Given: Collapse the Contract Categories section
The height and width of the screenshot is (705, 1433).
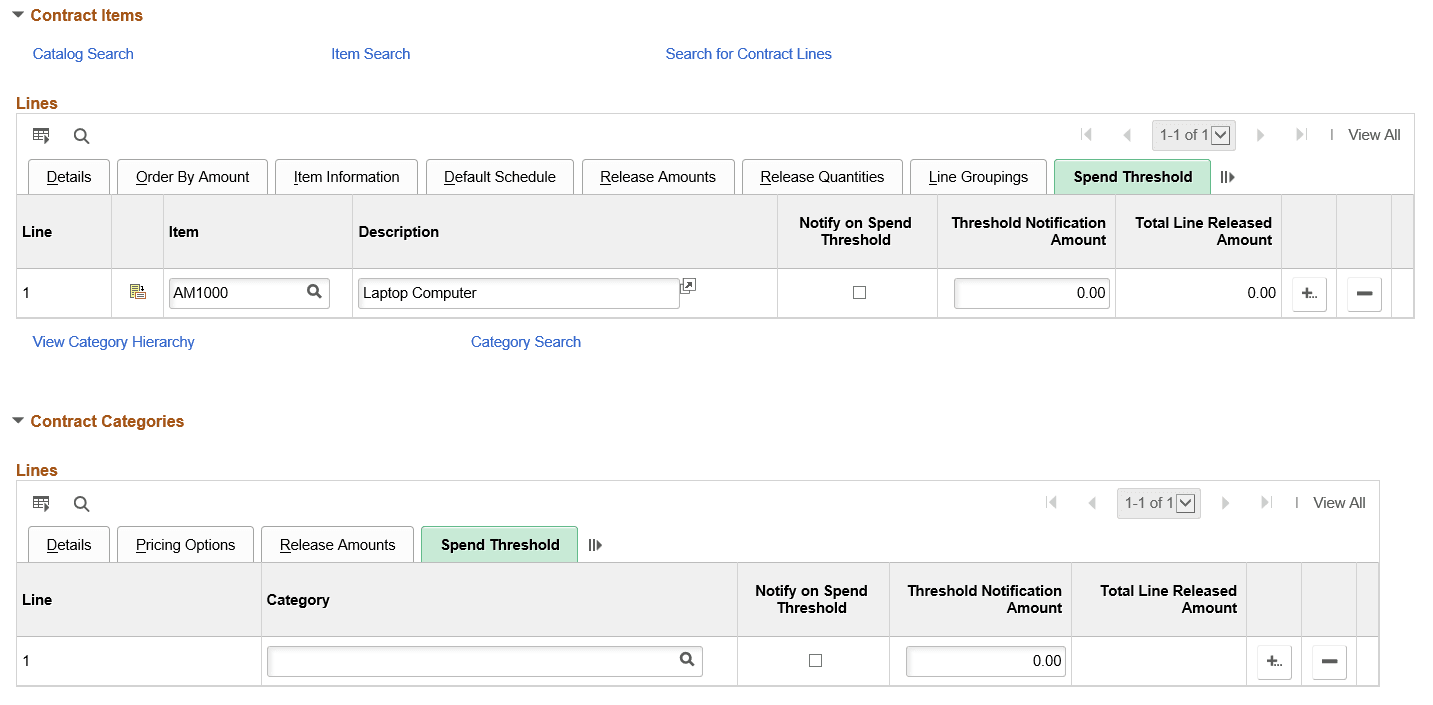Looking at the screenshot, I should 18,421.
